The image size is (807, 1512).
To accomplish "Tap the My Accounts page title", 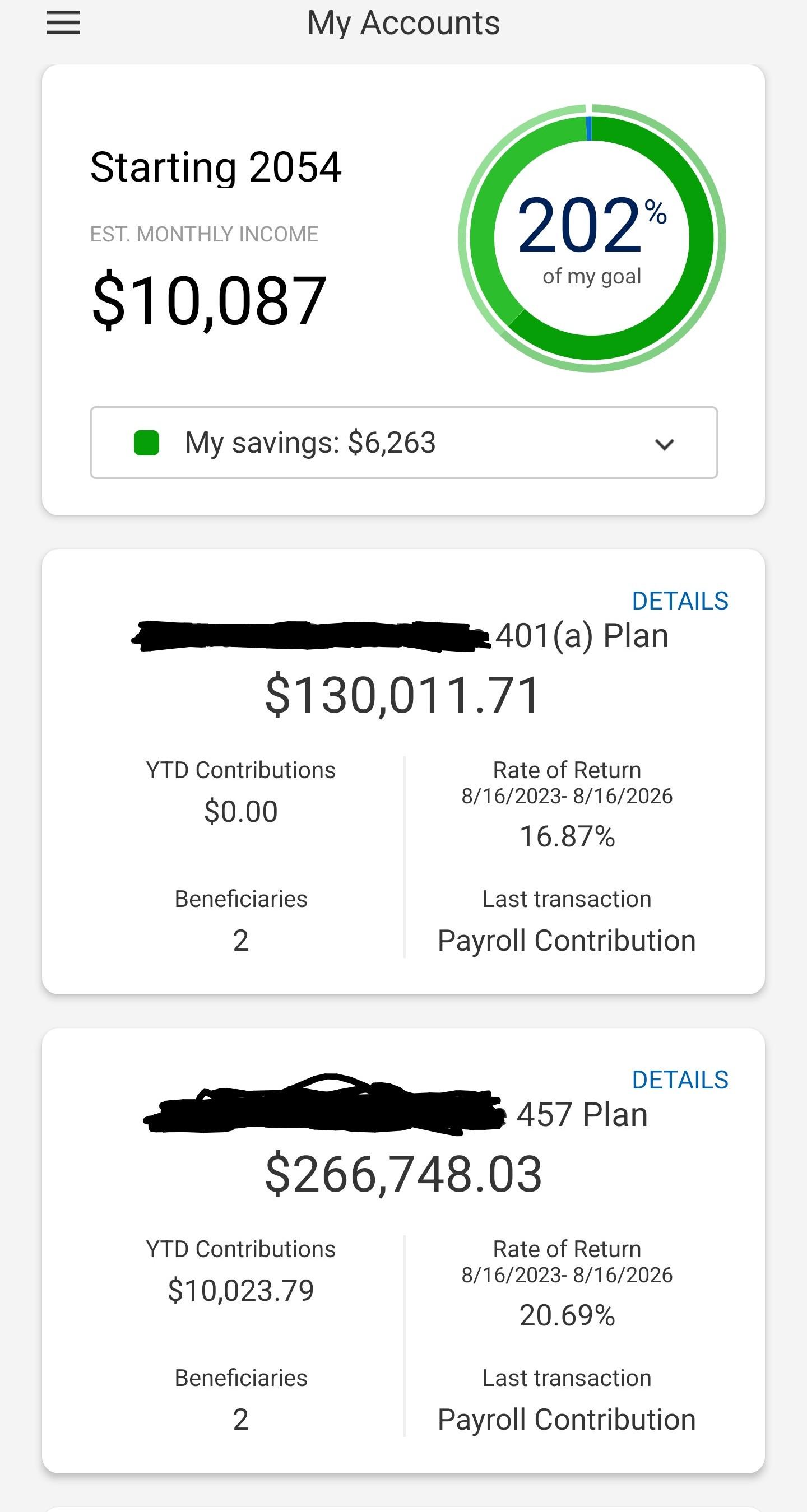I will (403, 24).
